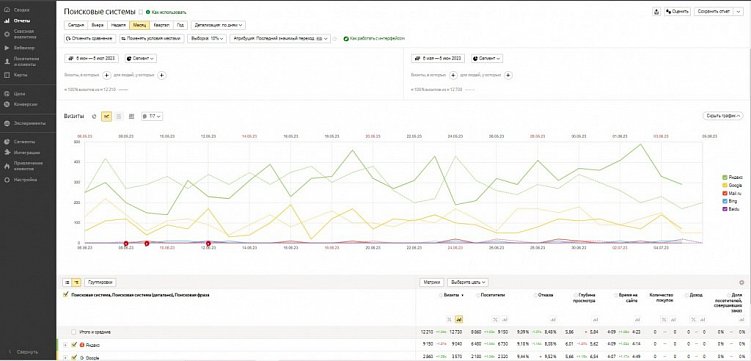This screenshot has height=361, width=751.
Task: Add a visit condition with plus after Визиты, в которых in the left segment
Action: tap(106, 75)
